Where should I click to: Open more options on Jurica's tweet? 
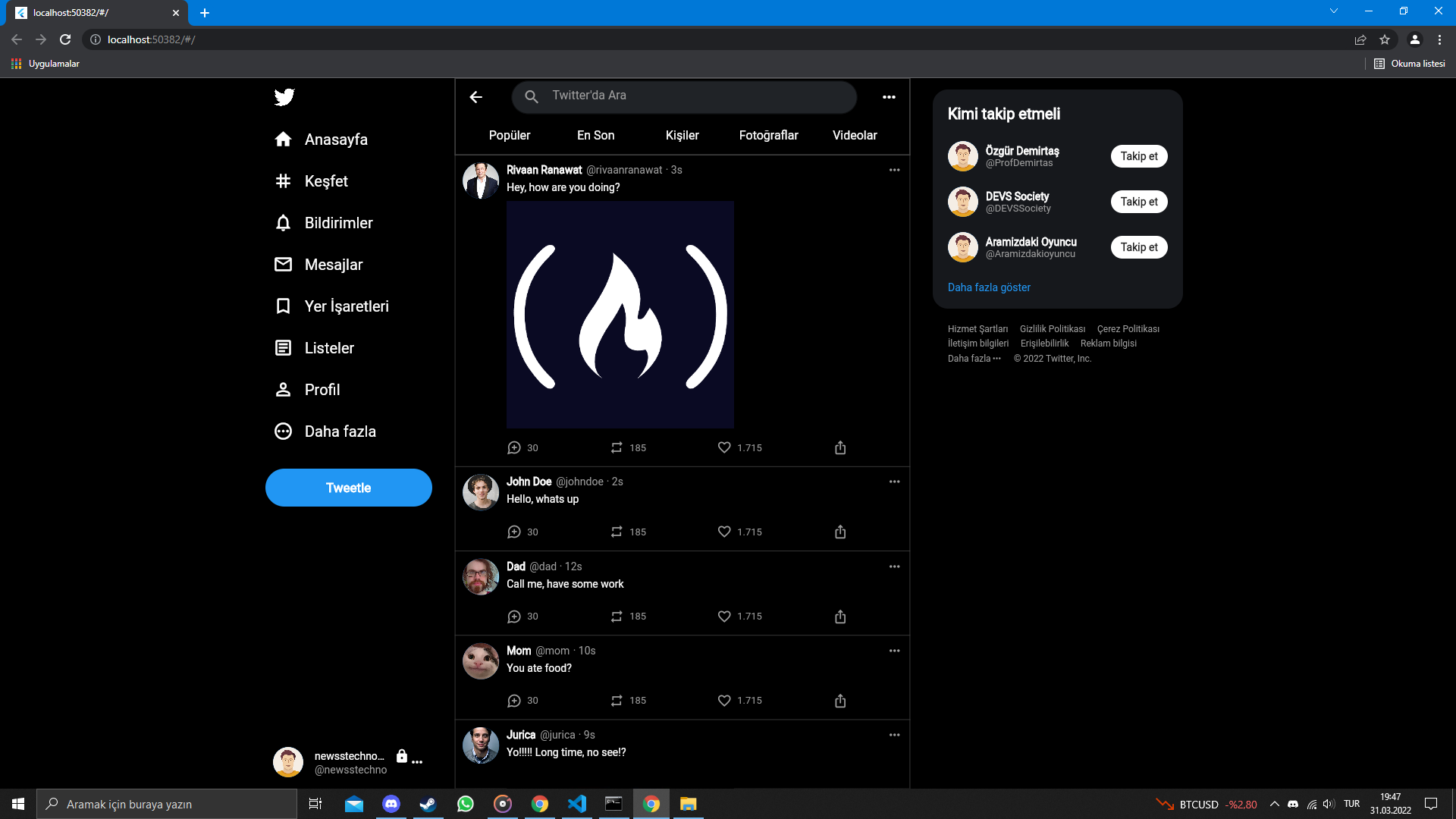pyautogui.click(x=895, y=735)
